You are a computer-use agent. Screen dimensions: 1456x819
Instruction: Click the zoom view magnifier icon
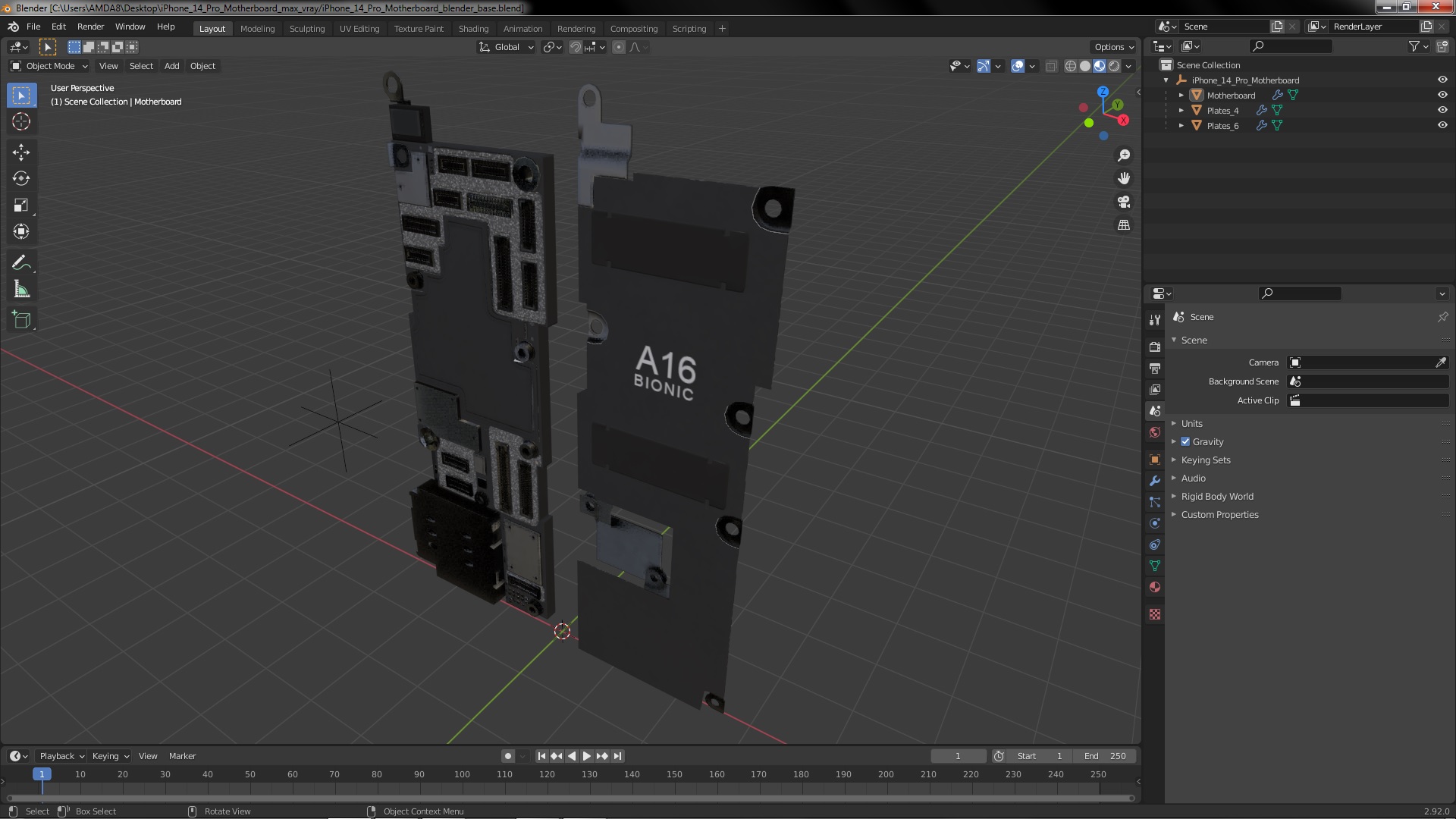click(1124, 155)
